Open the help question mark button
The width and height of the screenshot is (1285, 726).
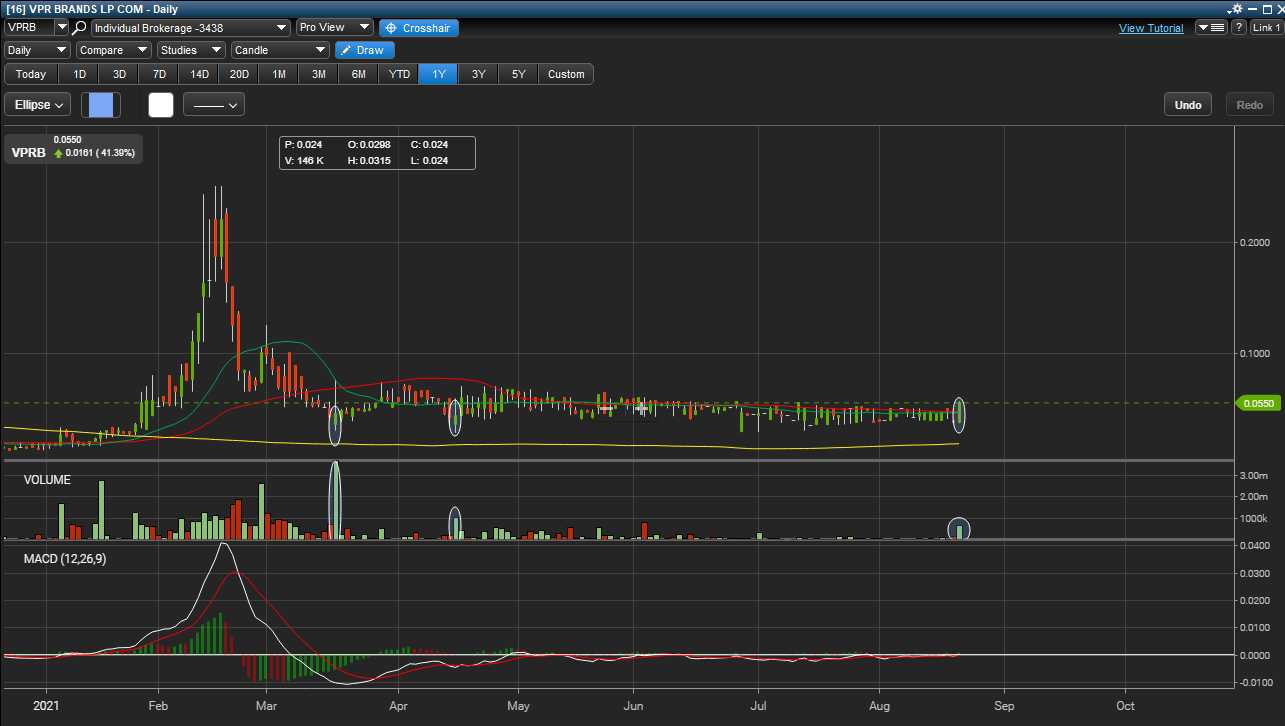click(x=1239, y=28)
